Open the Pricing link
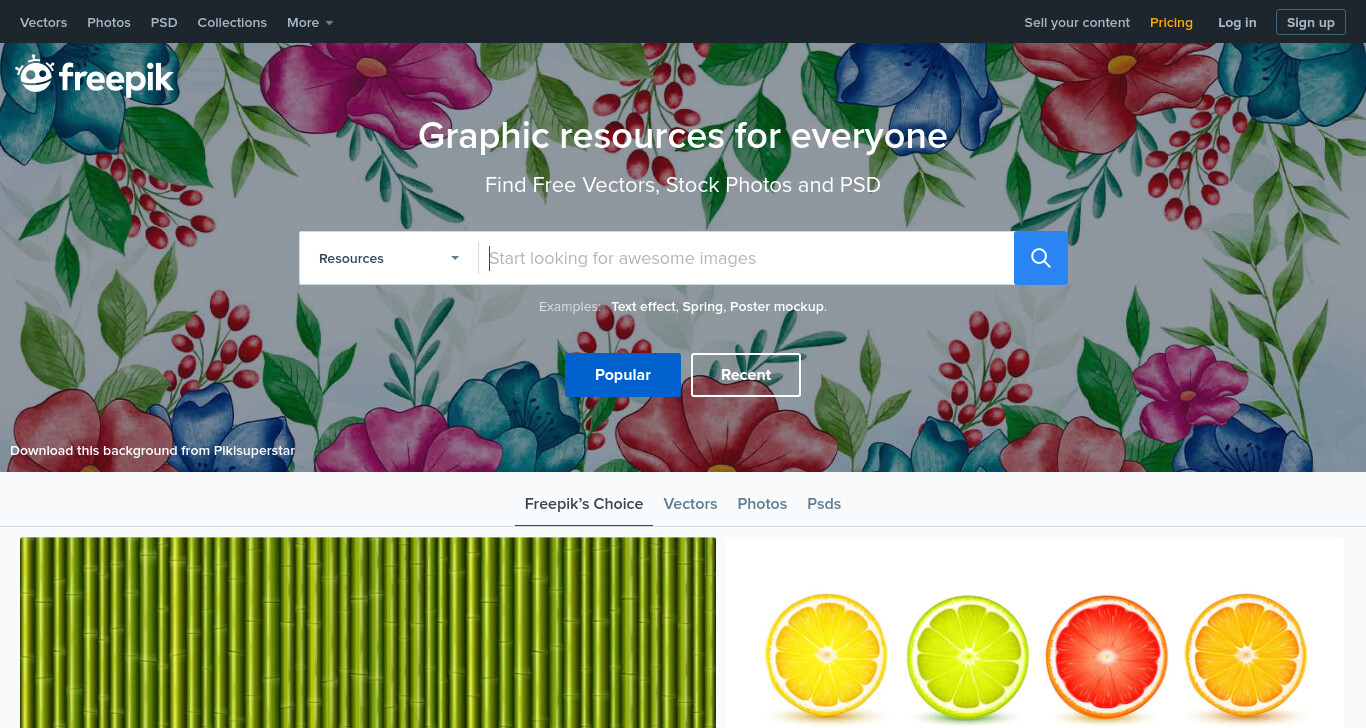This screenshot has width=1366, height=728. coord(1171,22)
